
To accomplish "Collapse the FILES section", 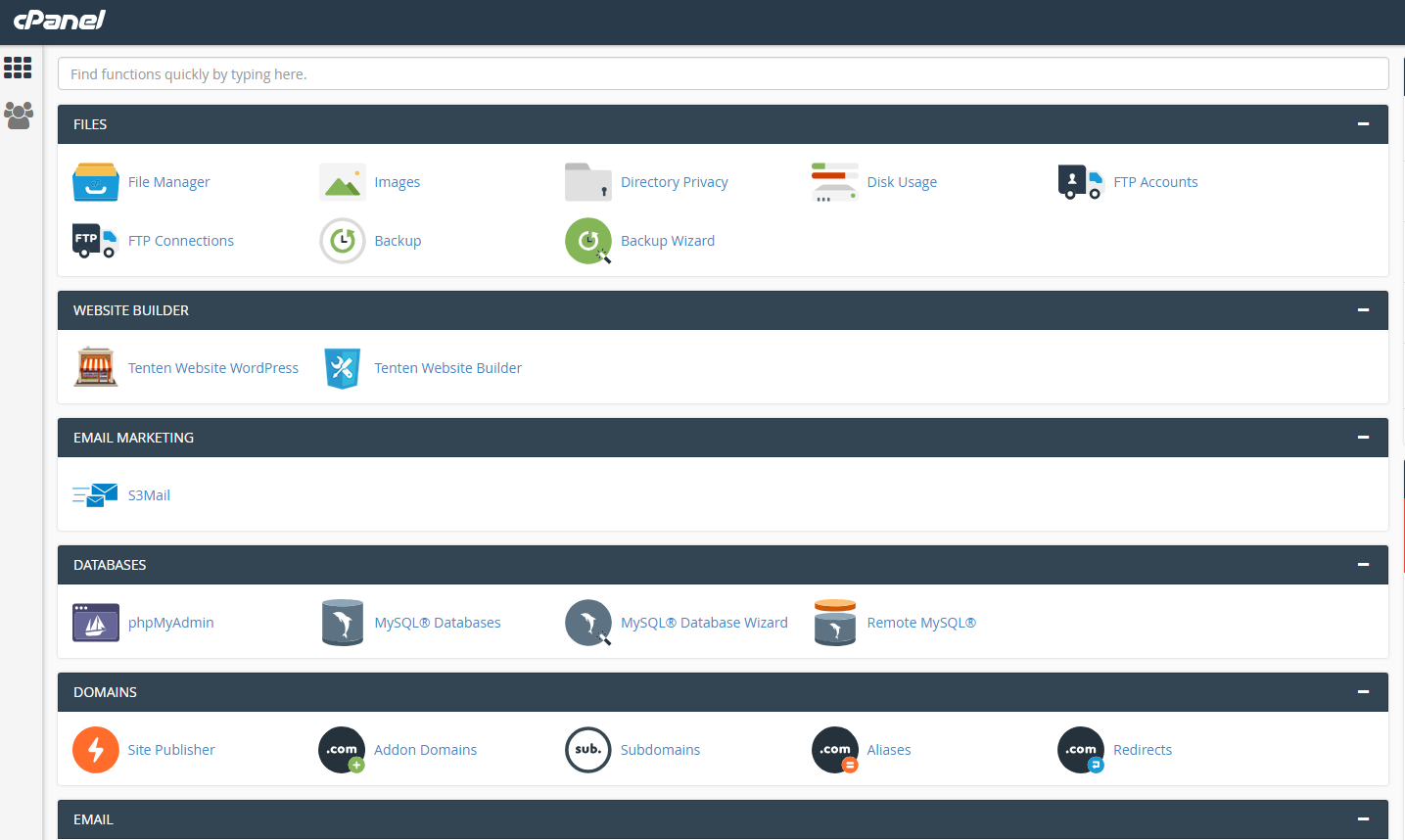I will point(1363,124).
